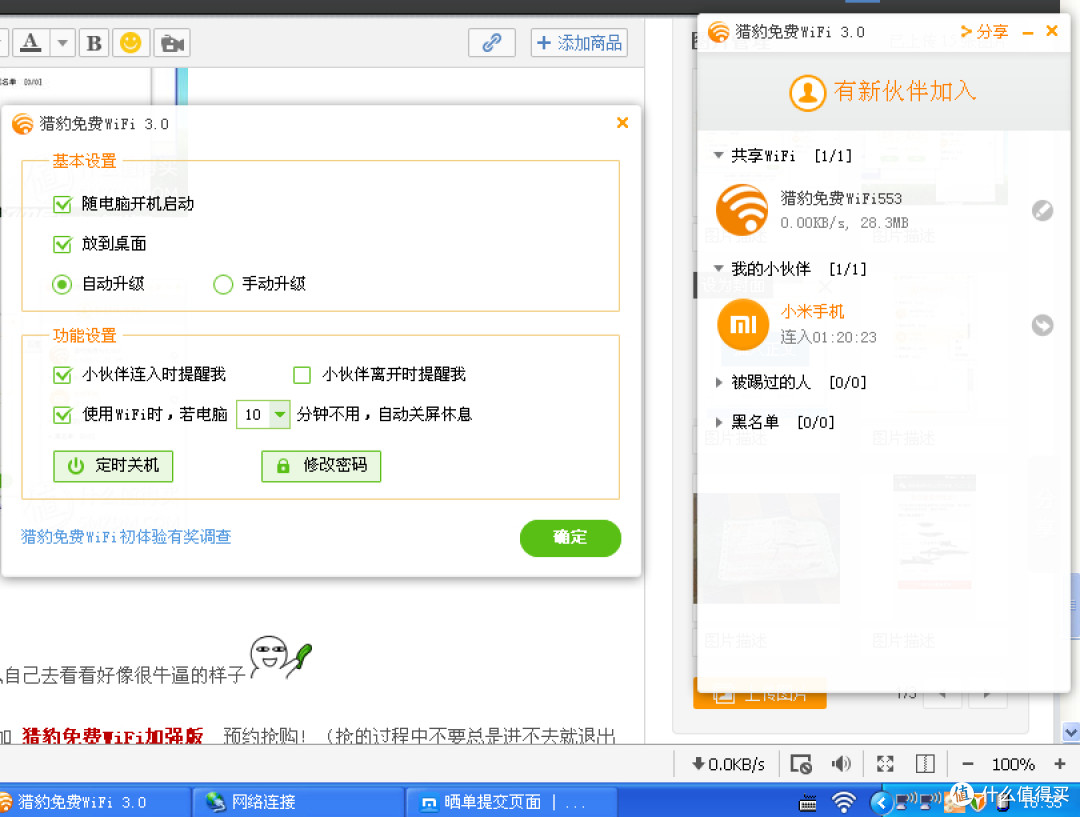Insert hyperlink with chain icon
The height and width of the screenshot is (817, 1080).
tap(492, 43)
